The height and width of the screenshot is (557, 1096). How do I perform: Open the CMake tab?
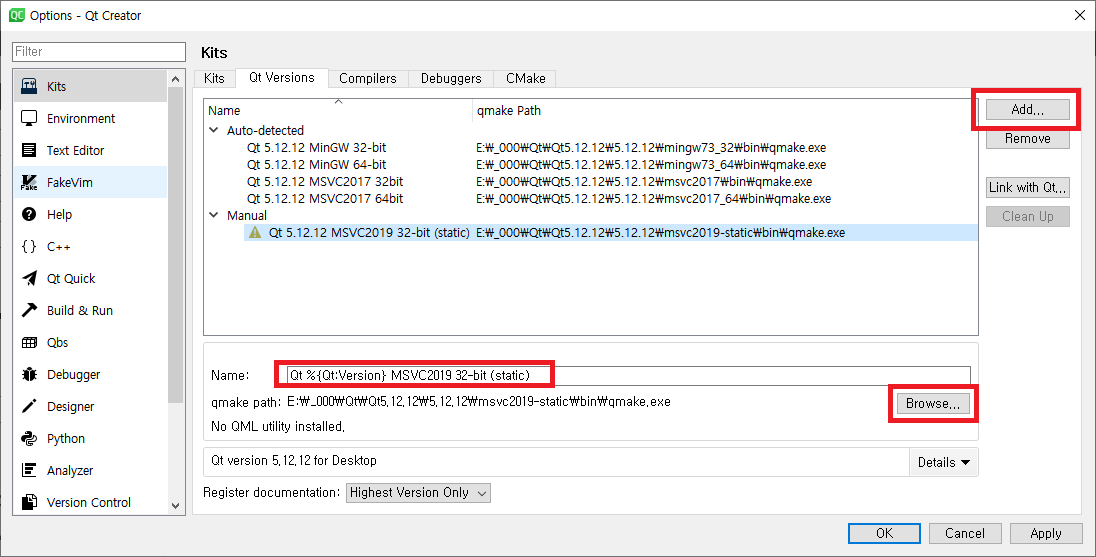click(526, 78)
